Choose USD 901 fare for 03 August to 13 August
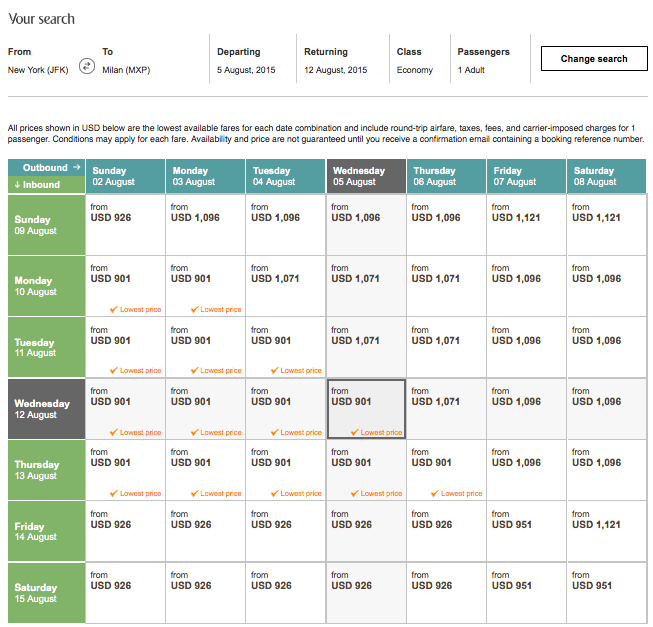The width and height of the screenshot is (653, 627). (206, 470)
